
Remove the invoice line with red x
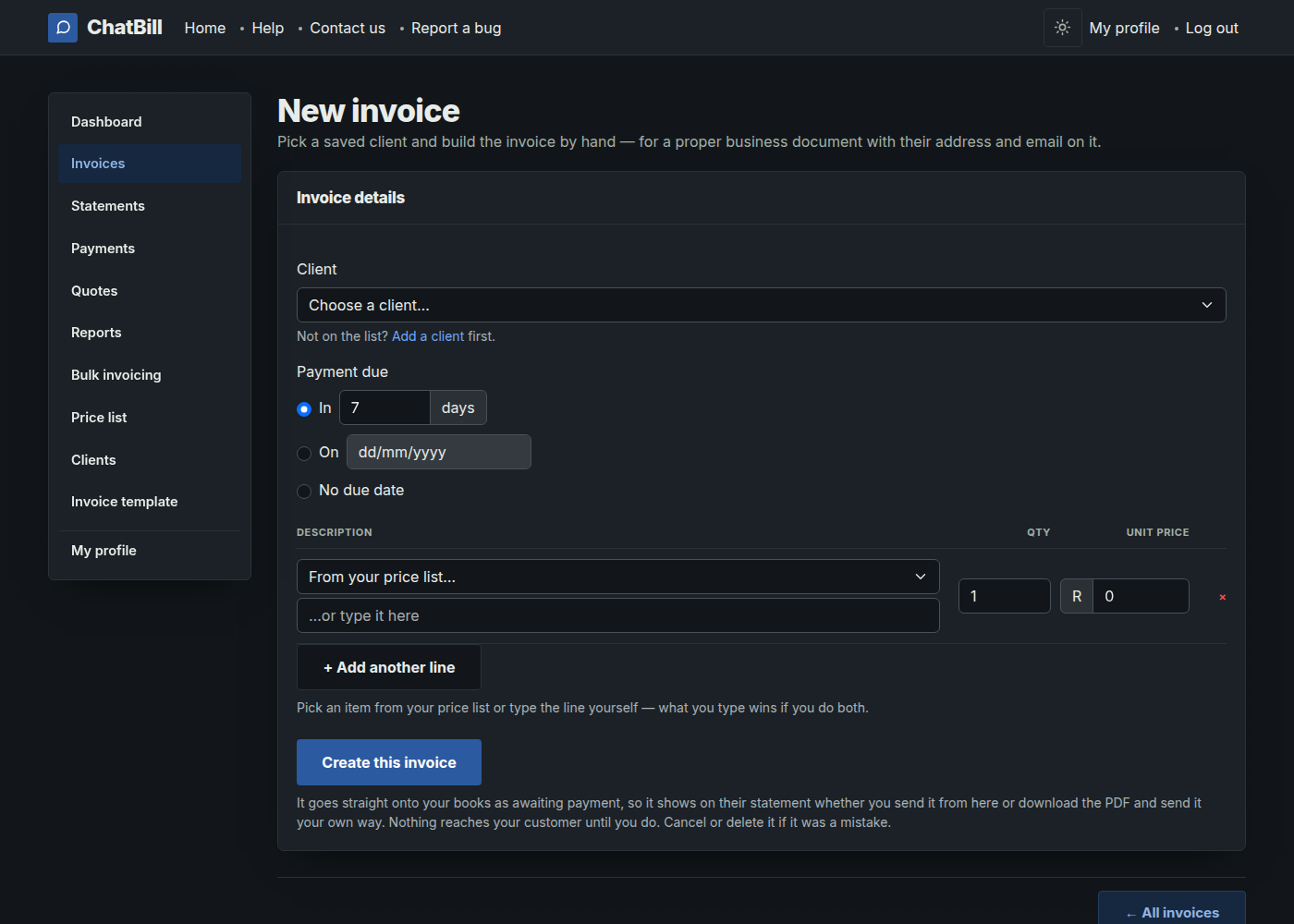(1223, 597)
